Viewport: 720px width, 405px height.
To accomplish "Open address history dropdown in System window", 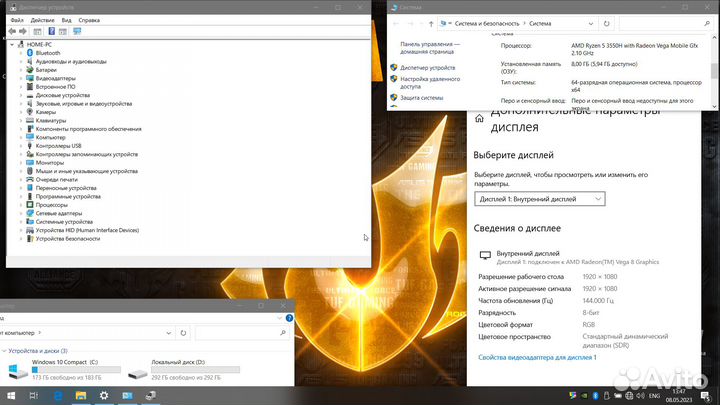I will [591, 23].
